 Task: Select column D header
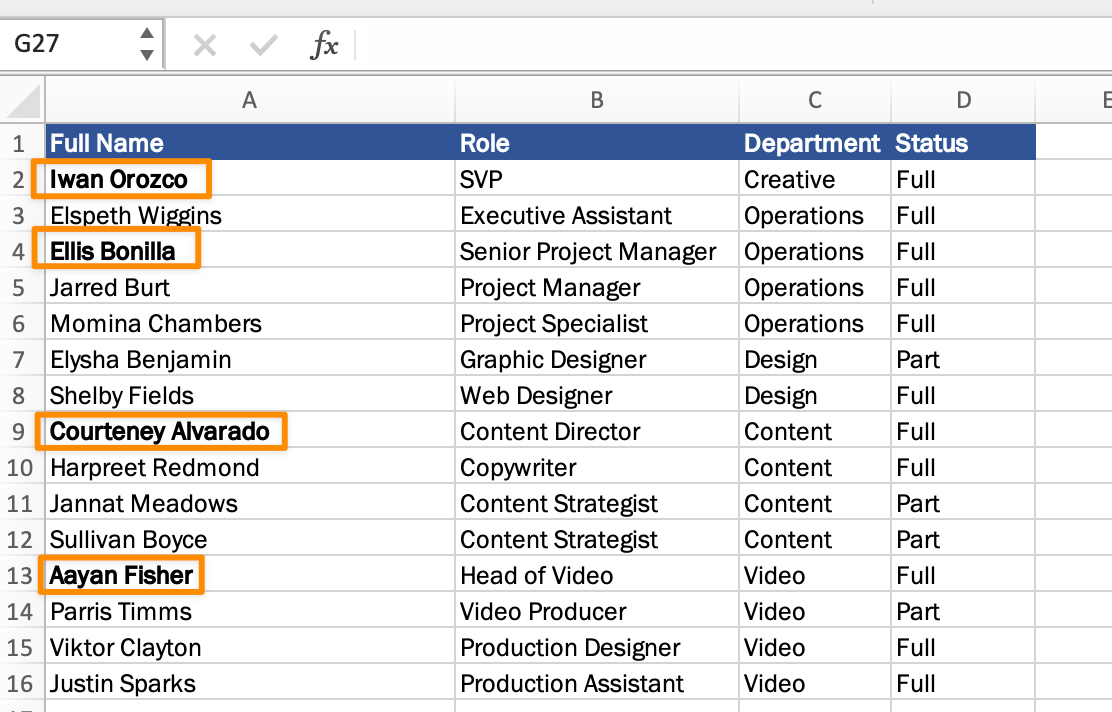coord(963,100)
